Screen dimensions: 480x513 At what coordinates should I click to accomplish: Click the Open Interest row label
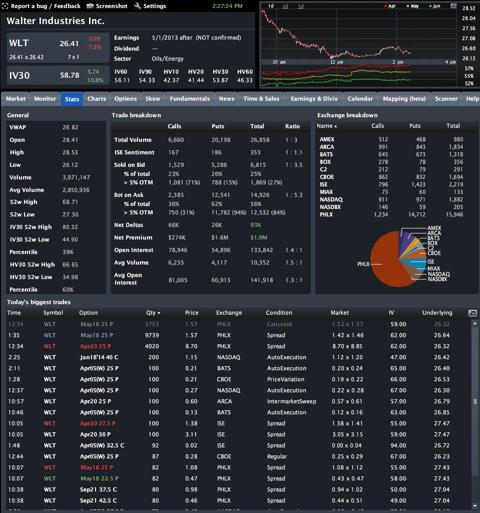pos(134,250)
